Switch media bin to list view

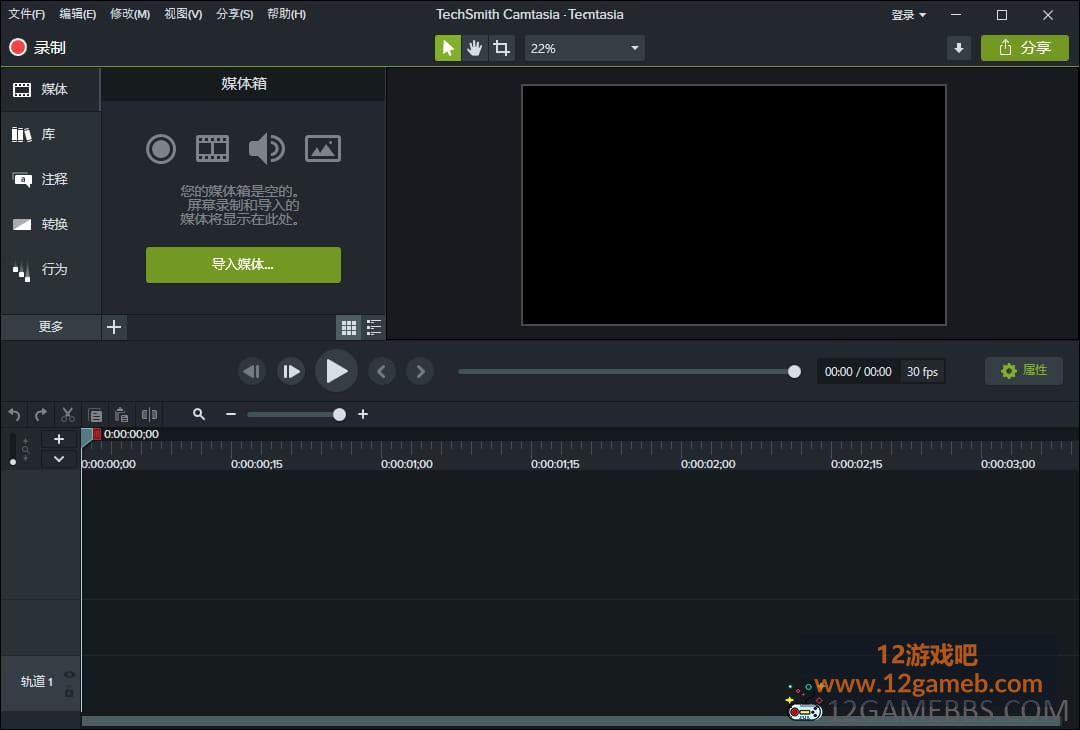coord(373,327)
